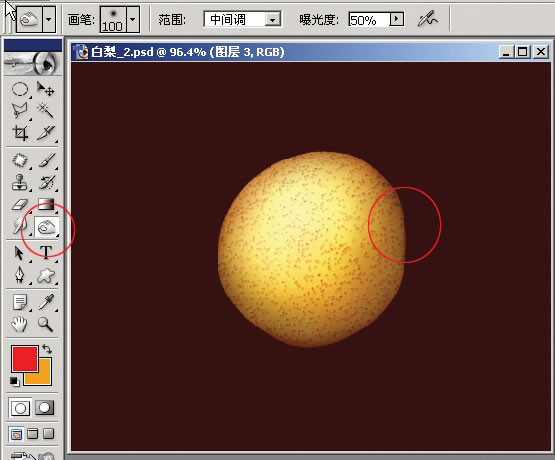The image size is (555, 460).
Task: Click the red foreground color swatch
Action: point(25,359)
